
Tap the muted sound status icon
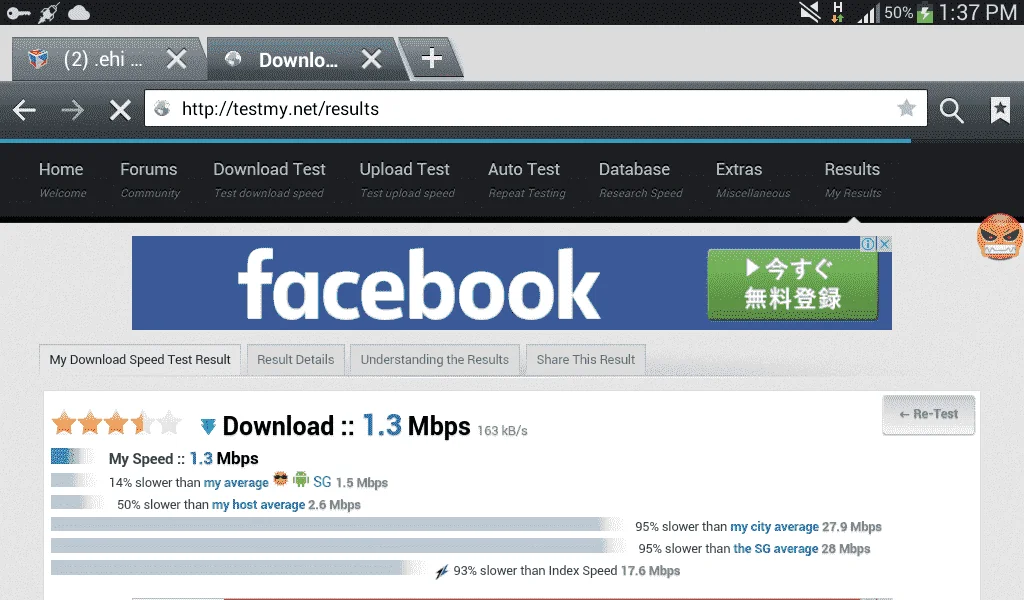(810, 12)
